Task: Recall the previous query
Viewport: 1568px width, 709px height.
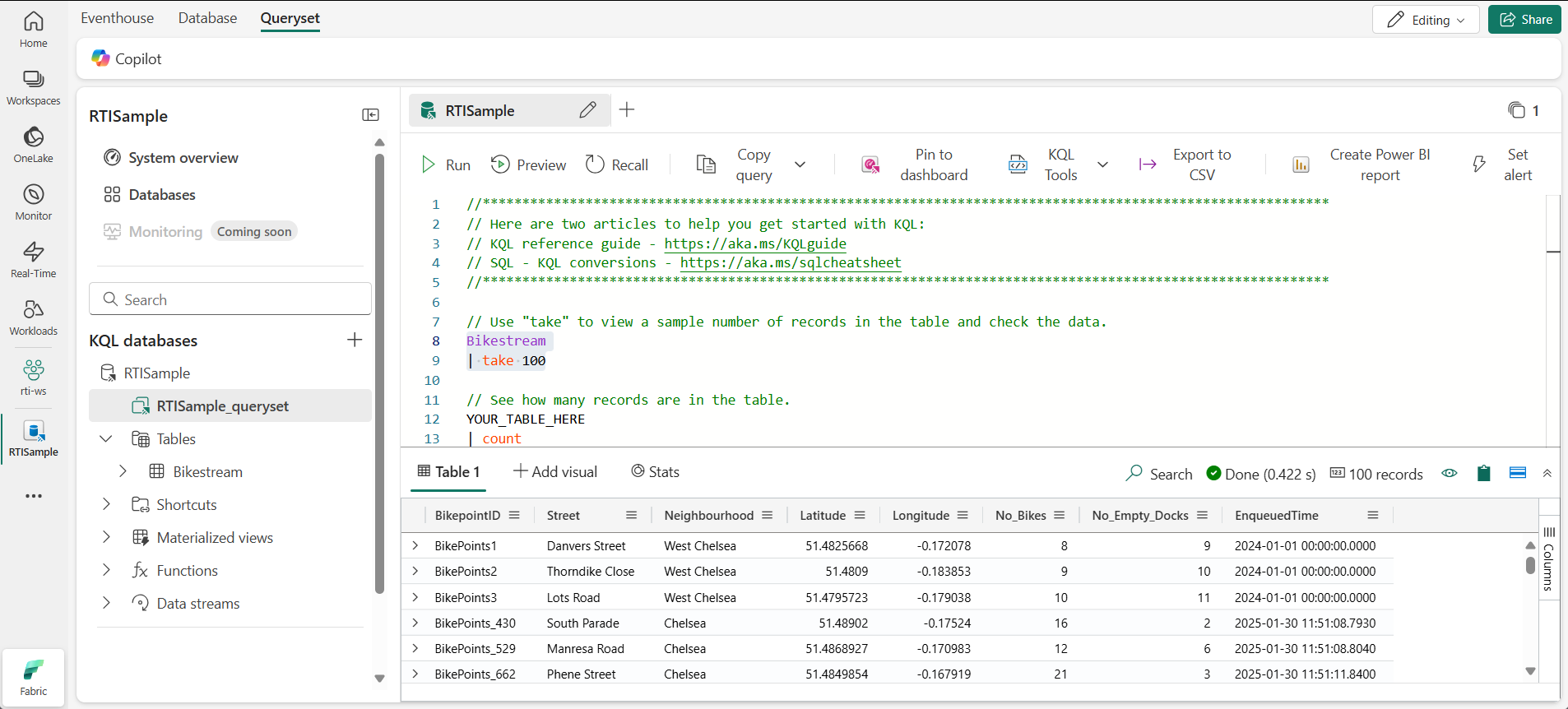Action: click(617, 165)
